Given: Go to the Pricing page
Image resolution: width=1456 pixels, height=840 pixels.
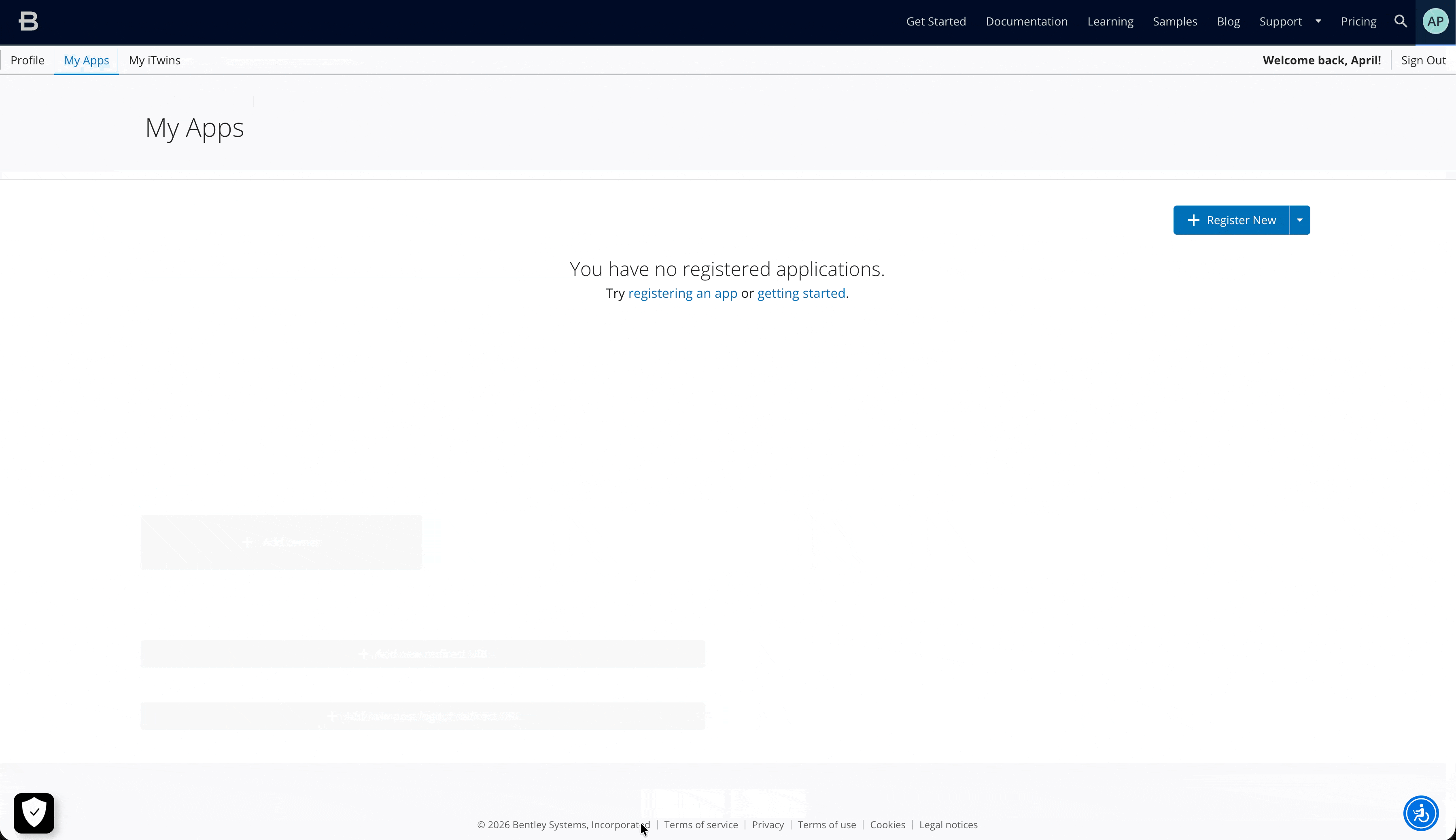Looking at the screenshot, I should click(x=1358, y=21).
